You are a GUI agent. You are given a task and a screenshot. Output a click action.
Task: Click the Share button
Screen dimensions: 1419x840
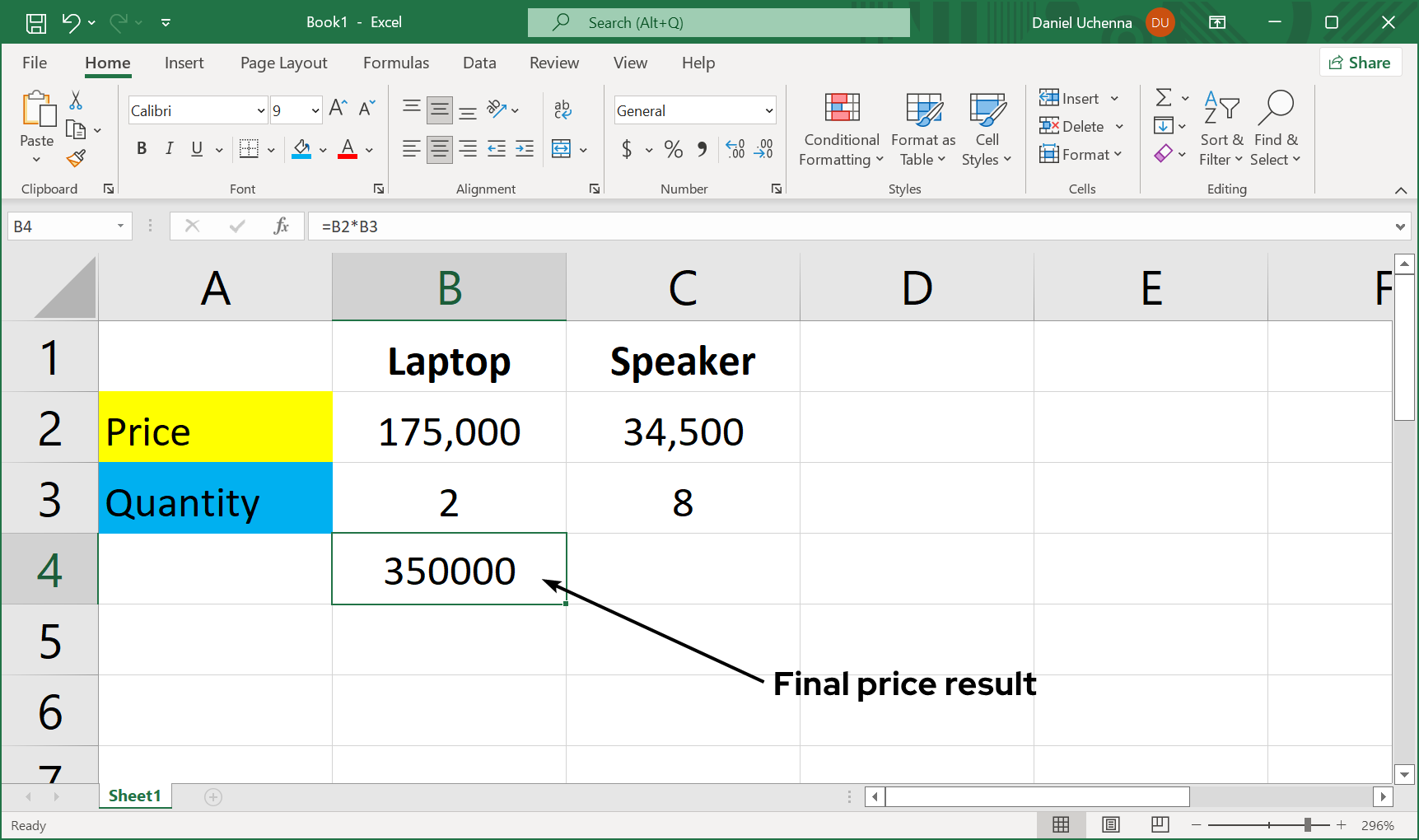[1360, 63]
